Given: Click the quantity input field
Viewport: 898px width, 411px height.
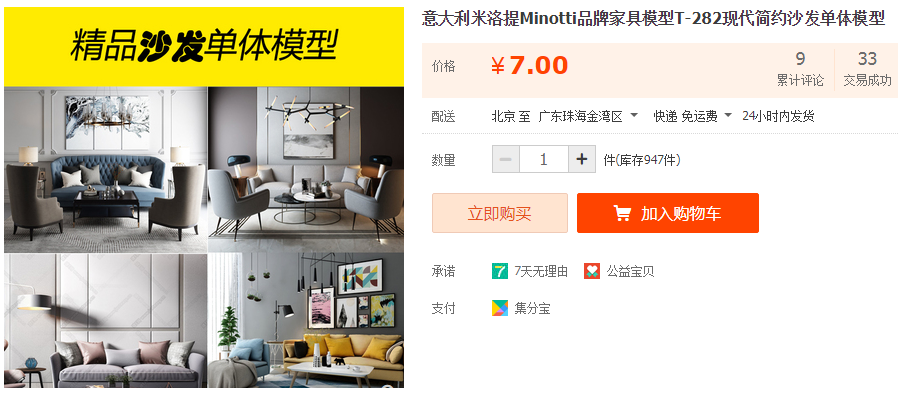Looking at the screenshot, I should click(x=543, y=159).
